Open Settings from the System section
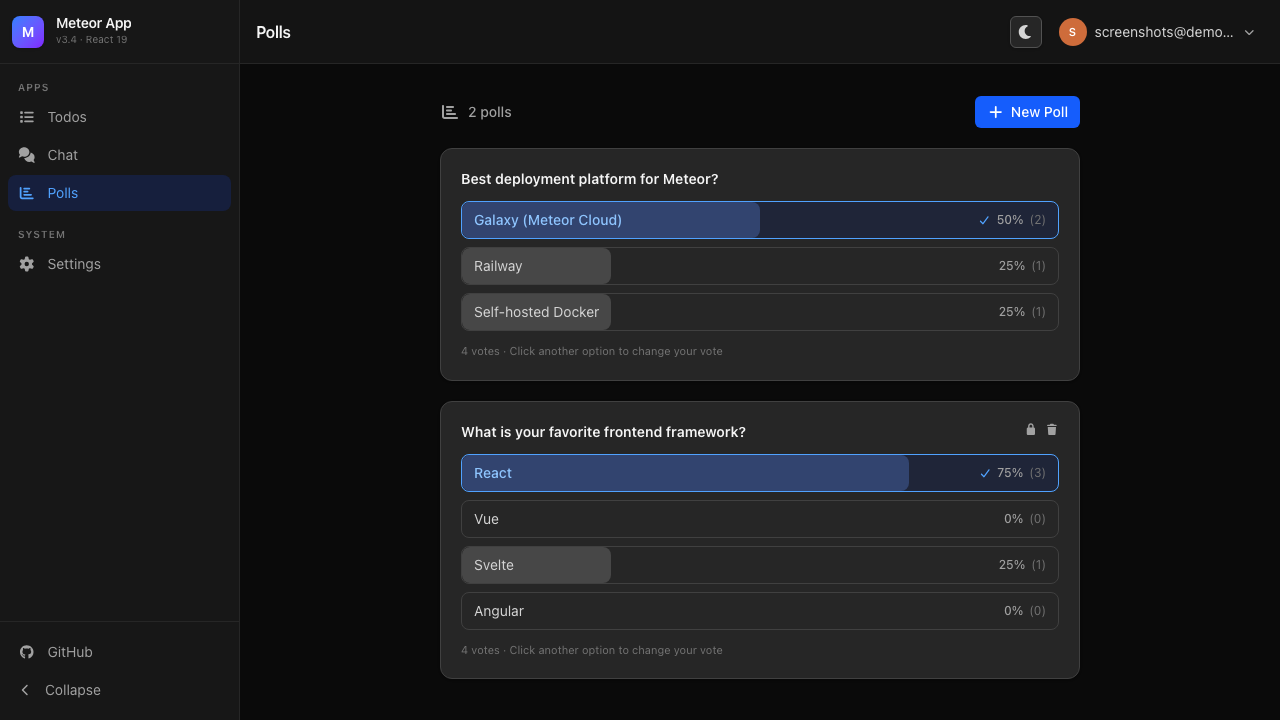 [73, 264]
